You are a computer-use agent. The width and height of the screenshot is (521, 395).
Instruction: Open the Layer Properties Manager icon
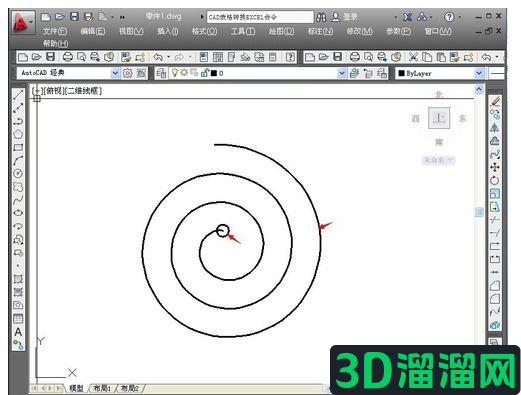(162, 73)
